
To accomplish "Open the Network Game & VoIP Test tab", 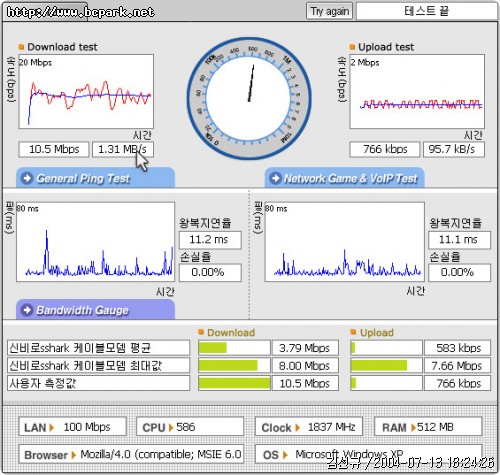I will pos(344,178).
